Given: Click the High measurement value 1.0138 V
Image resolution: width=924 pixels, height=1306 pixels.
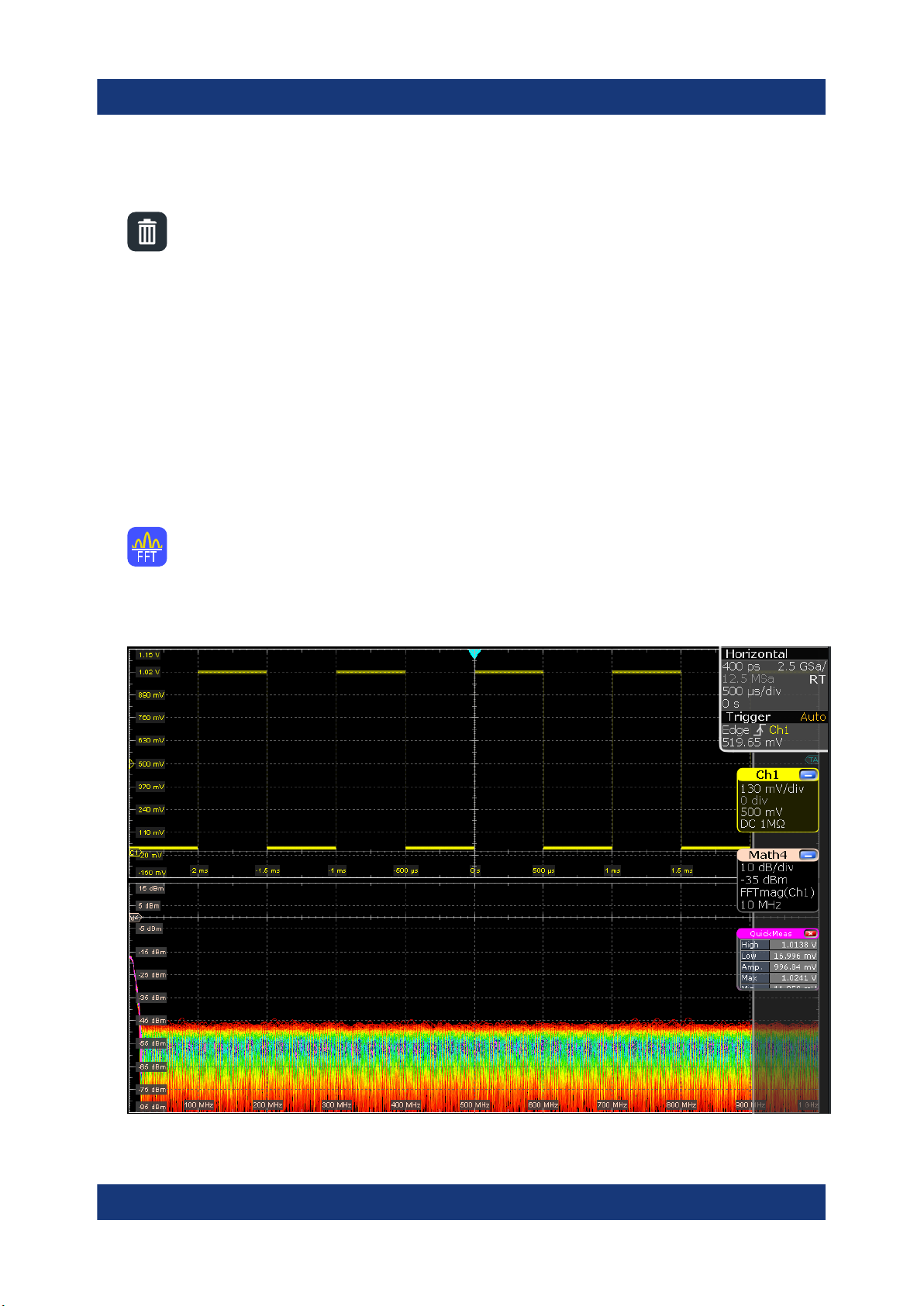Looking at the screenshot, I should pos(794,945).
